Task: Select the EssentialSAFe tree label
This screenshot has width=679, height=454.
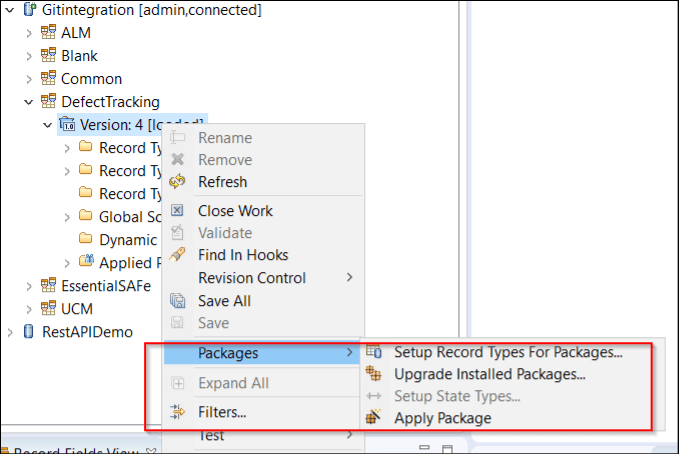Action: pos(106,286)
